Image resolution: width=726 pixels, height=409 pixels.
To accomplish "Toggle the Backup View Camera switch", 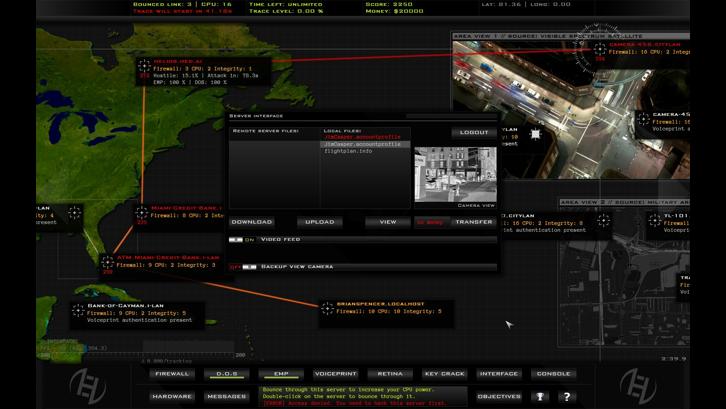I will [x=249, y=267].
